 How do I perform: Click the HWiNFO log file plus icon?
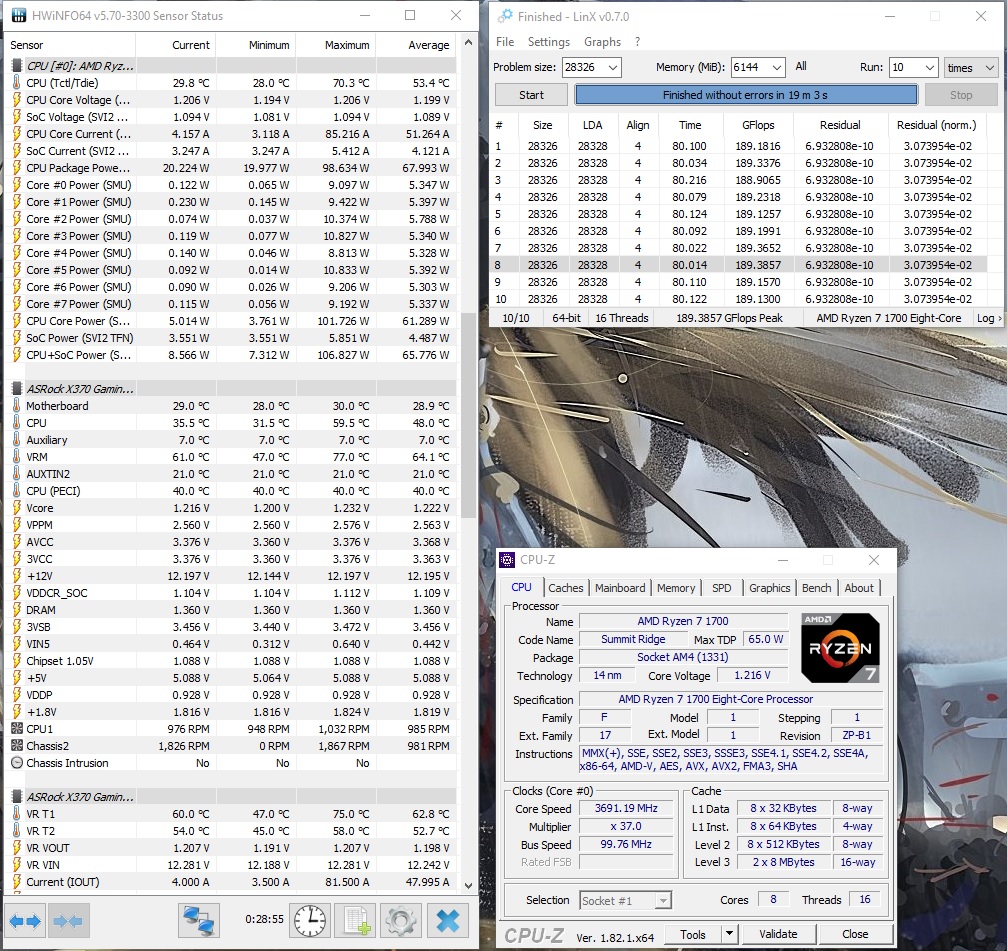point(356,921)
